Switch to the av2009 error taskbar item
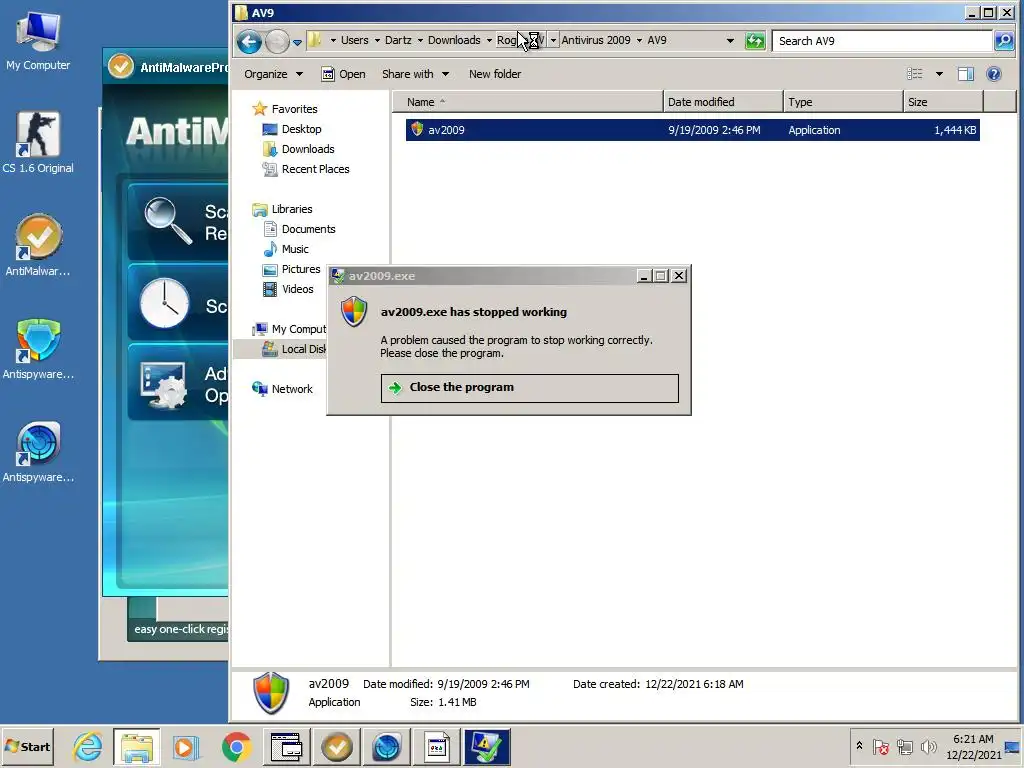This screenshot has height=768, width=1024. (487, 747)
